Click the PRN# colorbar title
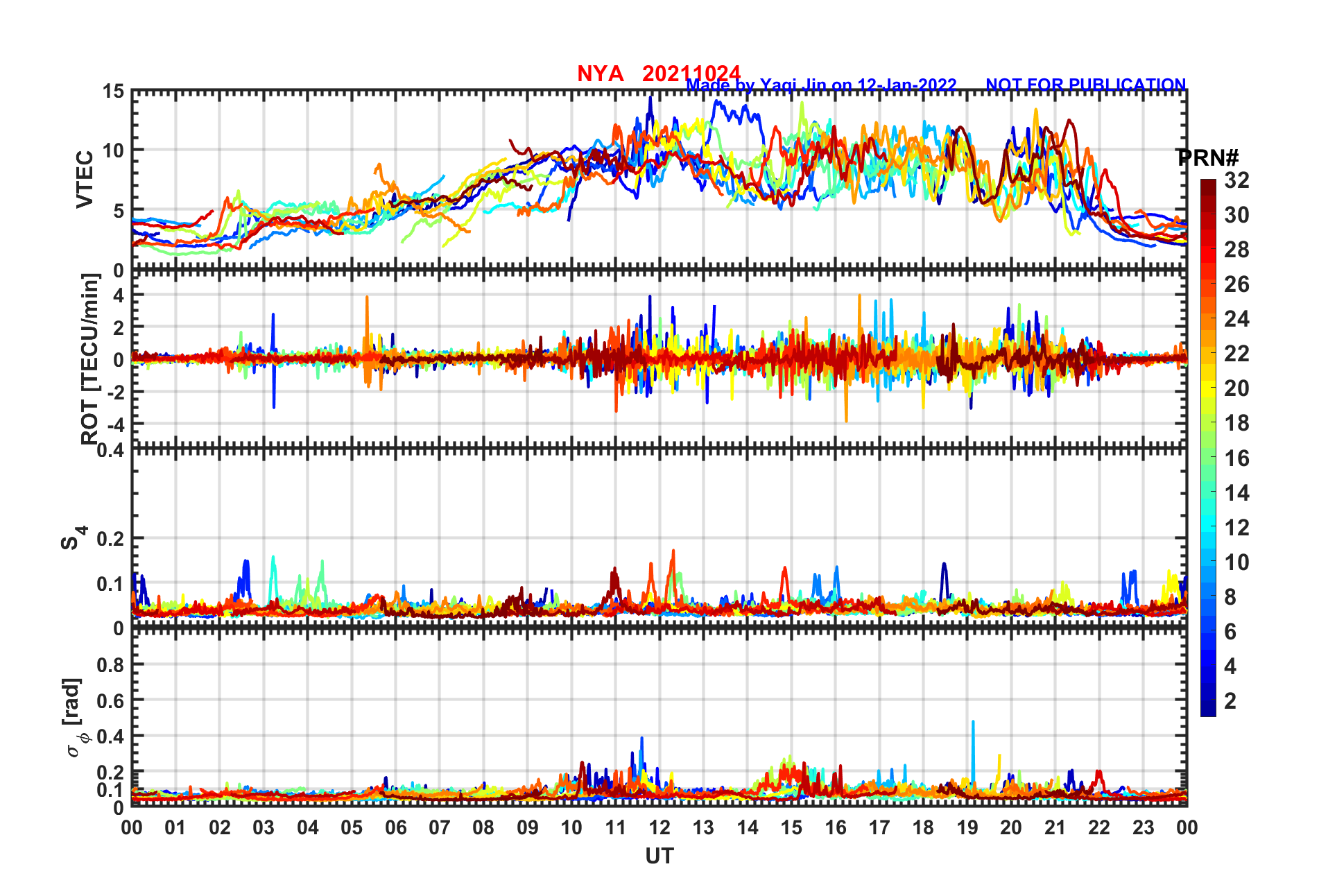 pos(1208,158)
